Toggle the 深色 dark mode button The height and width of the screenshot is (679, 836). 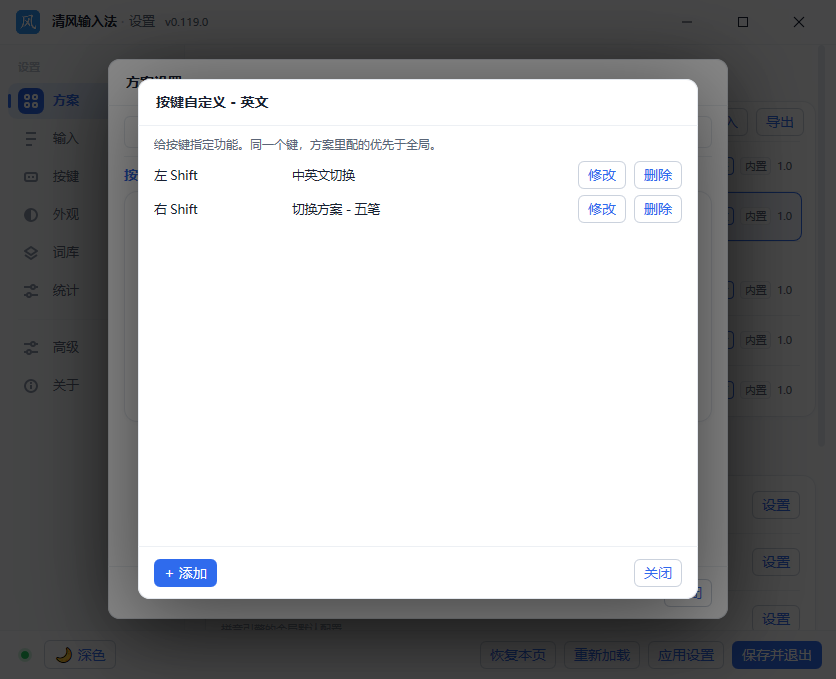[x=80, y=654]
